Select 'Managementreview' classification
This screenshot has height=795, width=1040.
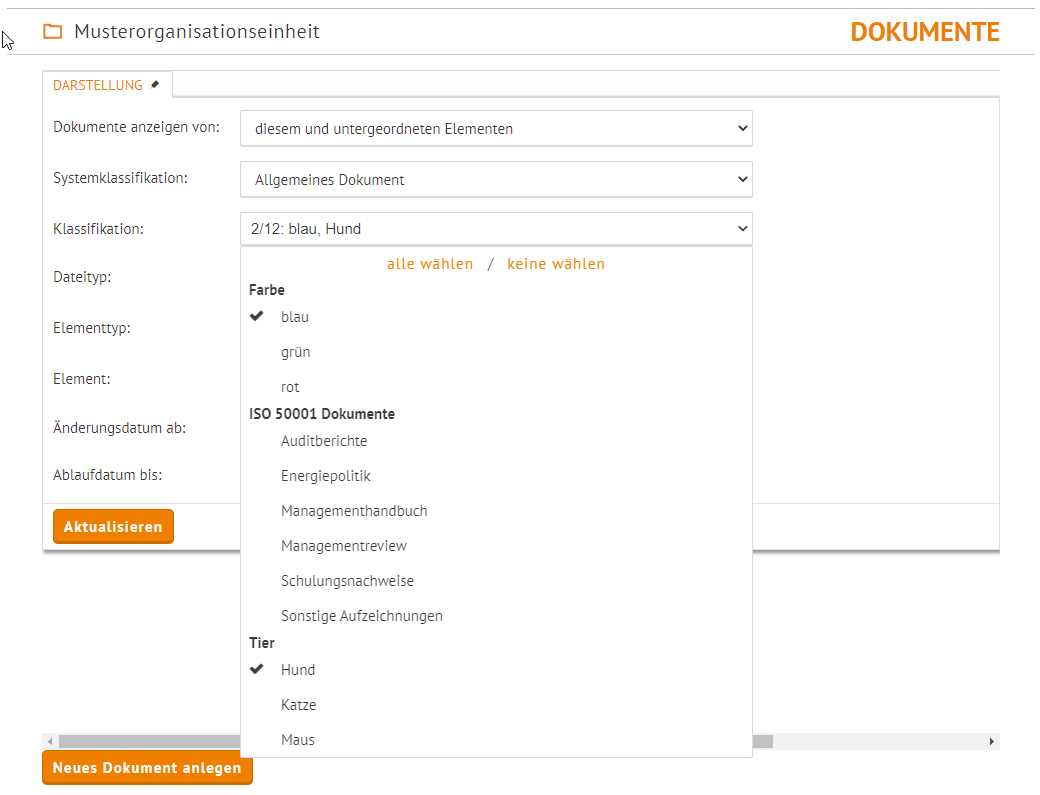pos(496,546)
